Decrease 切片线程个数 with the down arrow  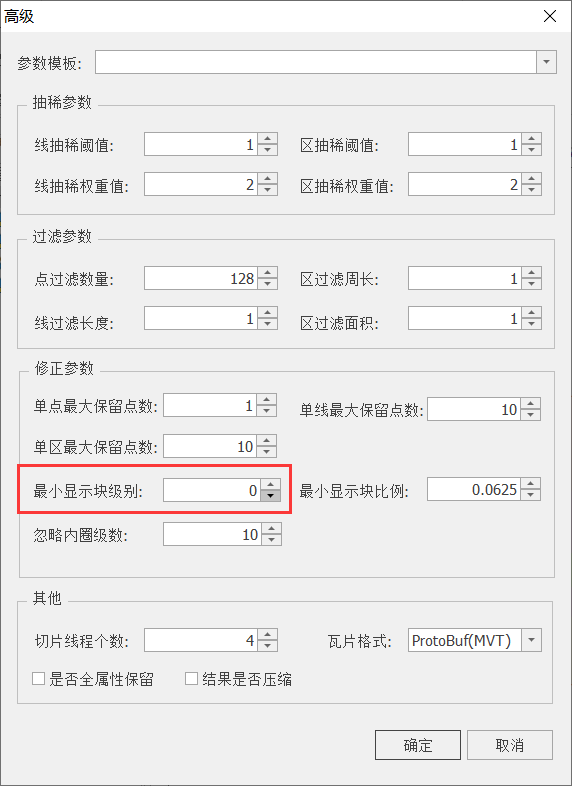tap(268, 646)
